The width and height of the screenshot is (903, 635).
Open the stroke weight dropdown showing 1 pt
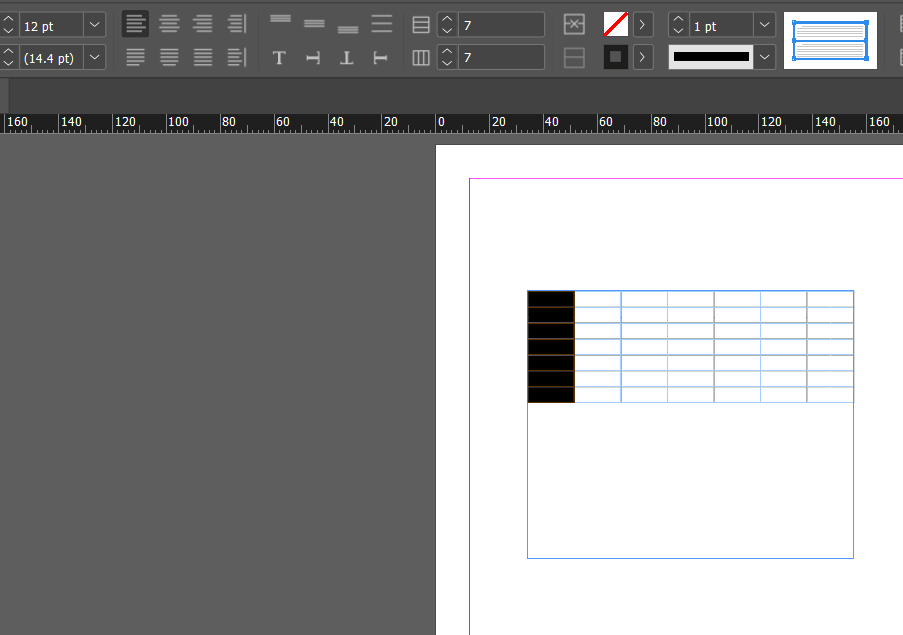(763, 24)
